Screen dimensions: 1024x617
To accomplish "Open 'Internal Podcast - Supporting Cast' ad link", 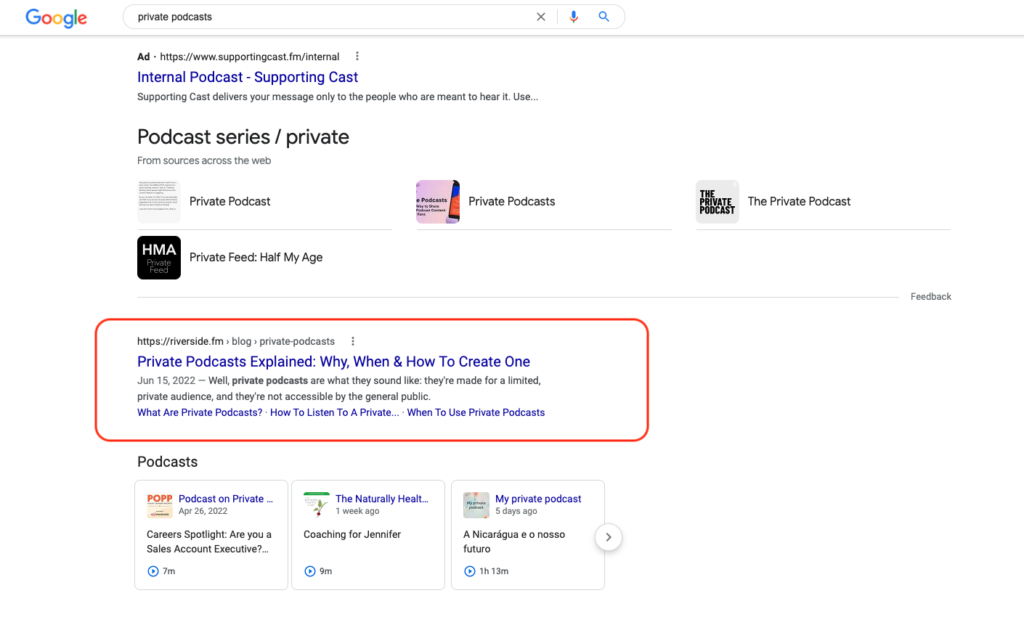I will click(248, 77).
